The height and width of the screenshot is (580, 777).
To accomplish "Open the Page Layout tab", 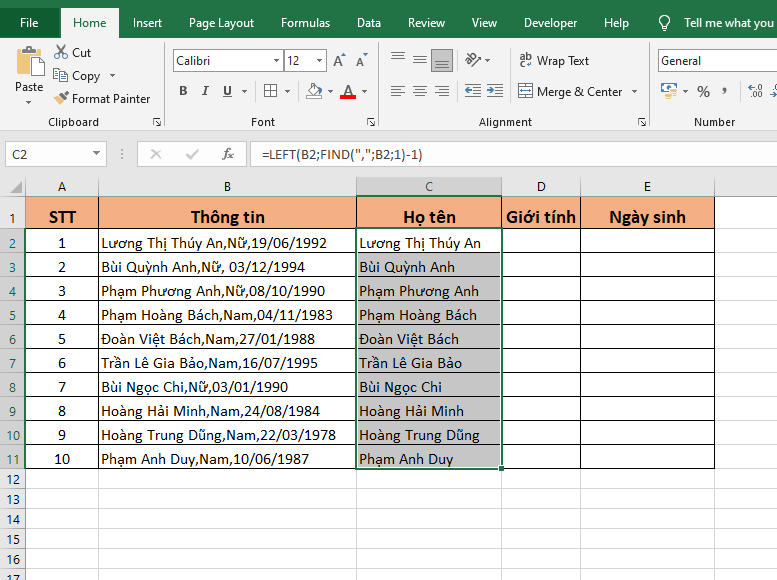I will (221, 23).
